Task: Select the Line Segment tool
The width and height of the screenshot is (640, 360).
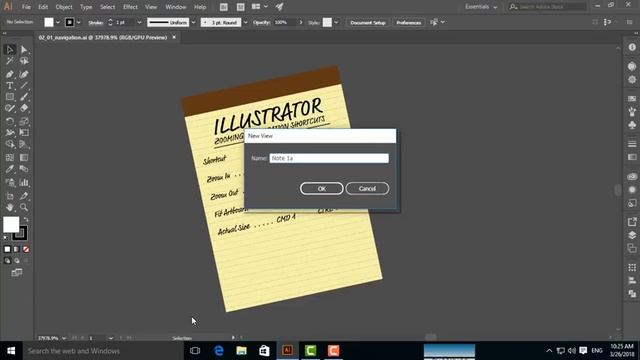Action: 24,86
